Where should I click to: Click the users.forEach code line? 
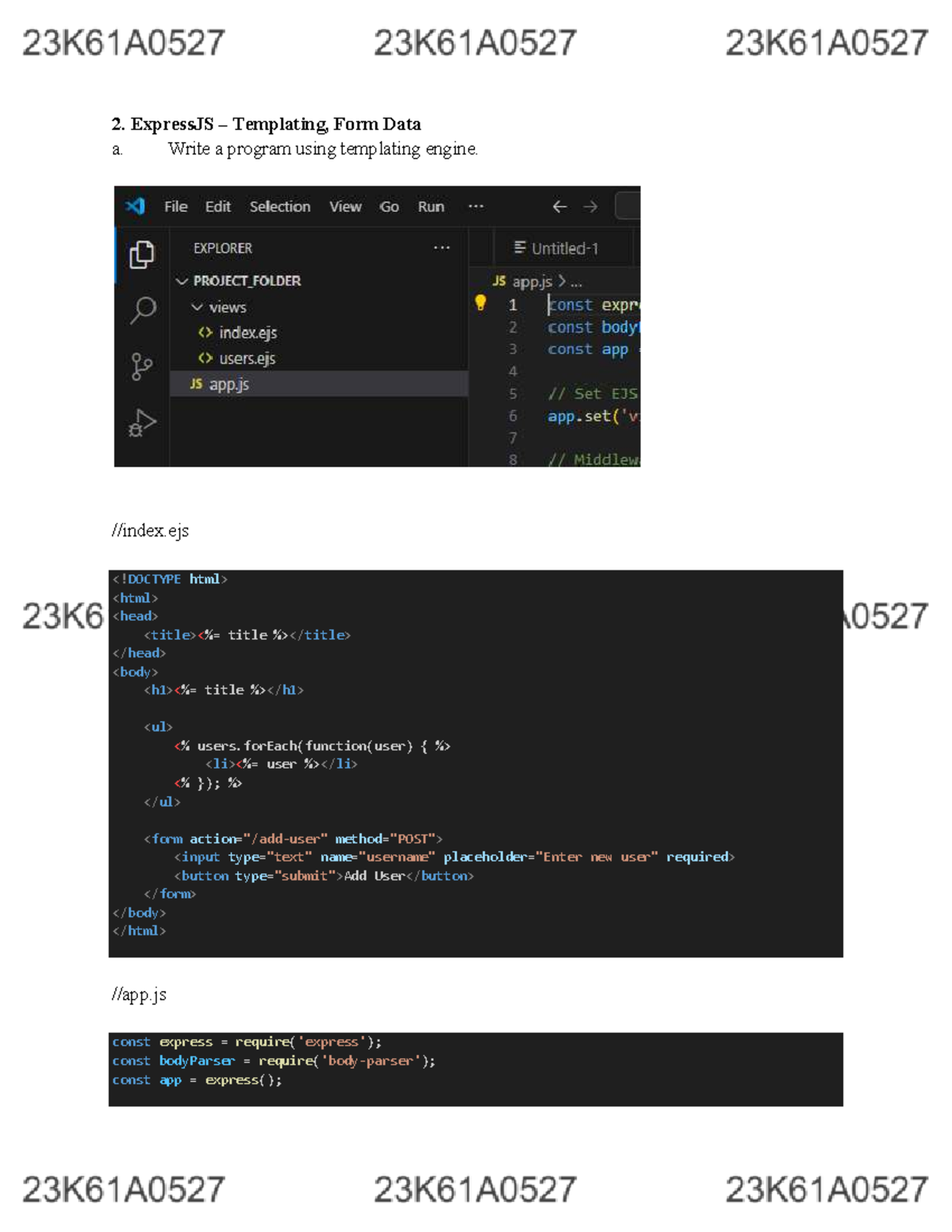313,746
